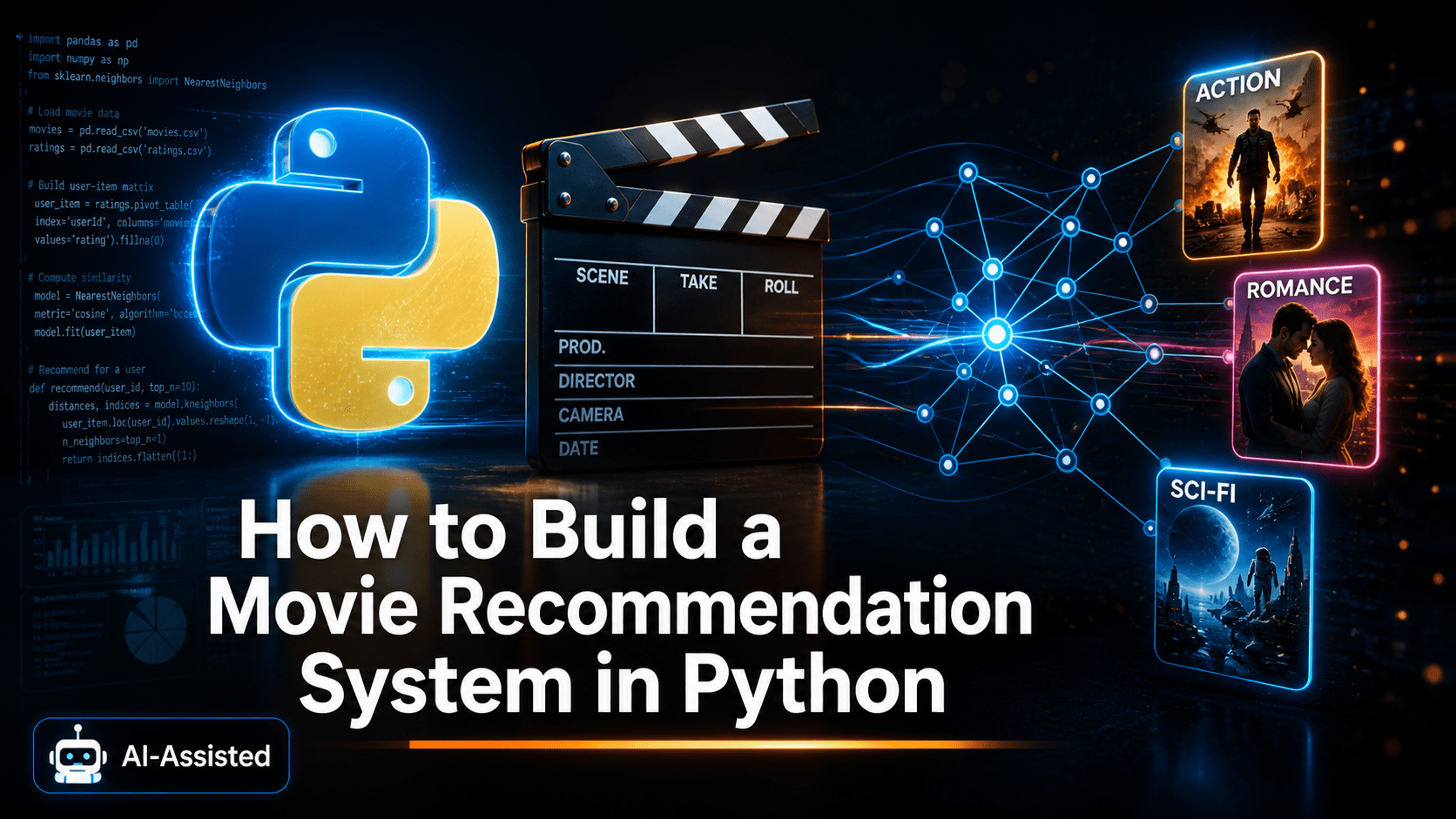This screenshot has width=1456, height=819.
Task: Click the AI-Assisted badge label
Action: pyautogui.click(x=196, y=755)
